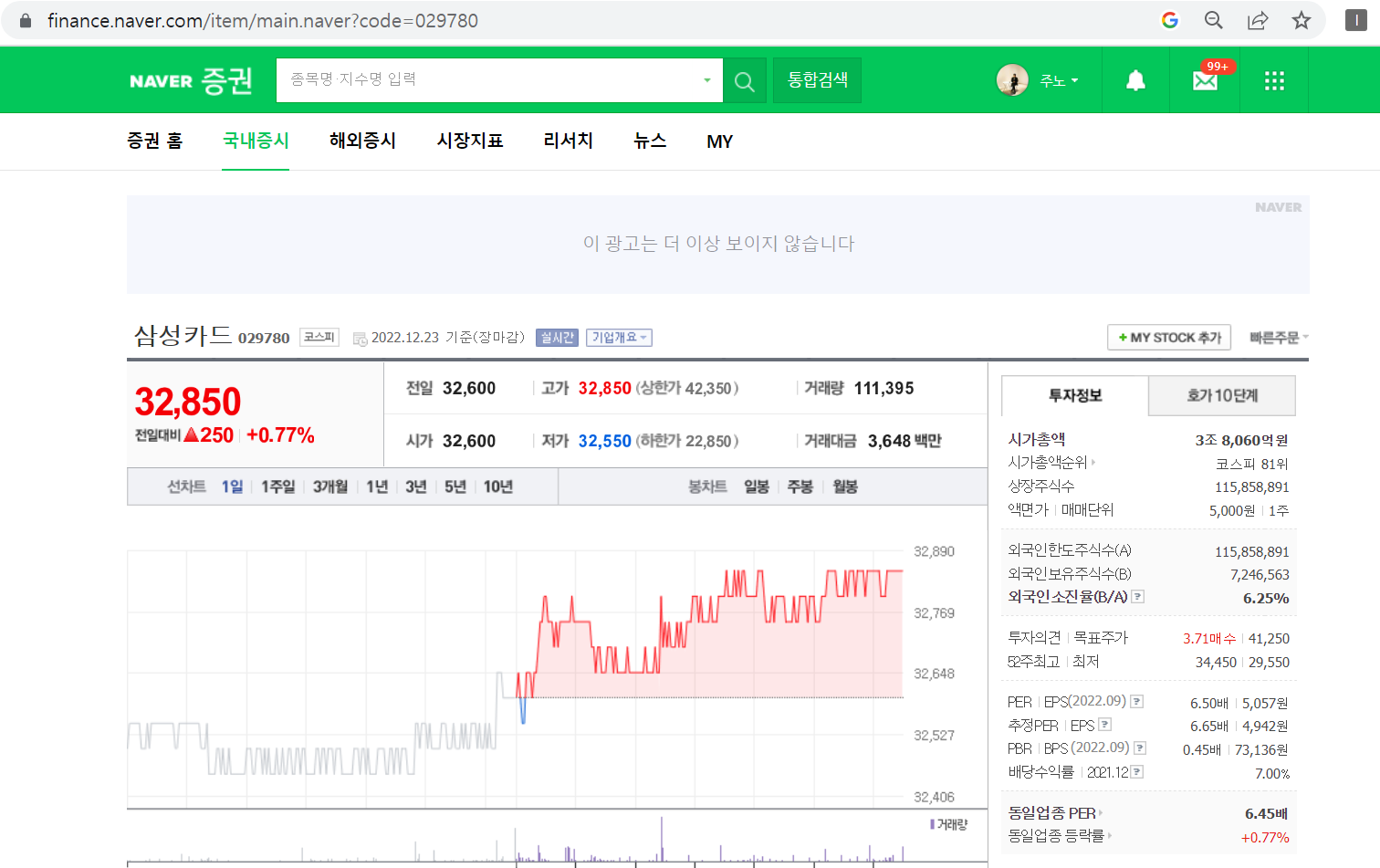The width and height of the screenshot is (1380, 868).
Task: Open the mail envelope icon with 99+ badge
Action: coord(1207,80)
